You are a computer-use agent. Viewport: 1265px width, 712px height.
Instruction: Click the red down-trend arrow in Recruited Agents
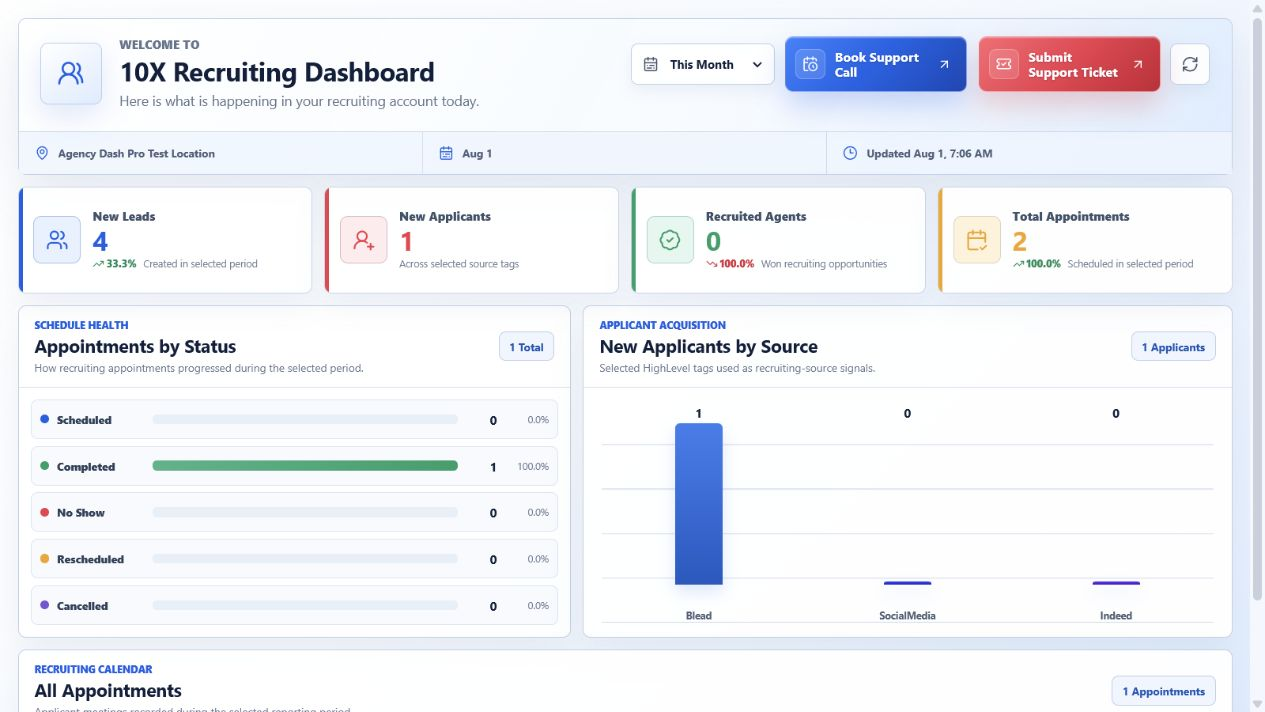click(712, 264)
